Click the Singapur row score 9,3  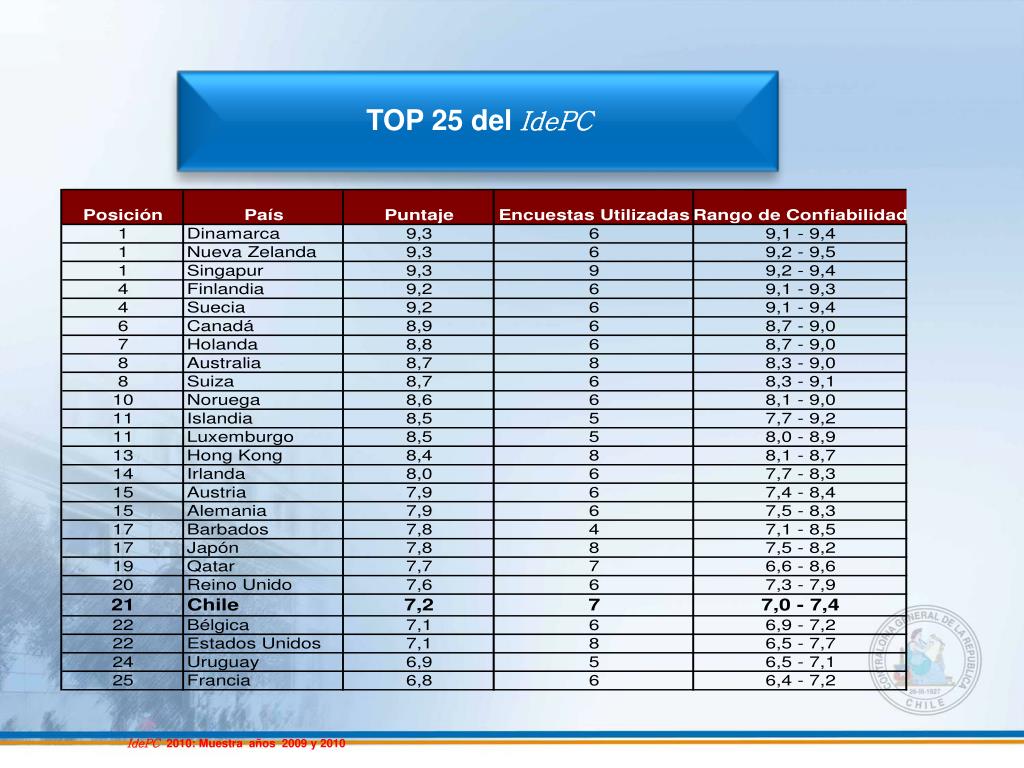pyautogui.click(x=417, y=270)
